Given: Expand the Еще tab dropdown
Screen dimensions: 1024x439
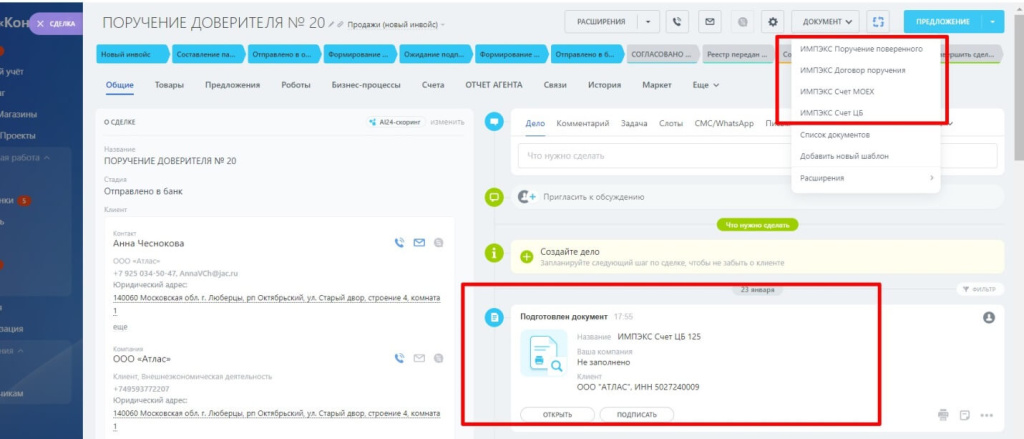Looking at the screenshot, I should pyautogui.click(x=705, y=85).
